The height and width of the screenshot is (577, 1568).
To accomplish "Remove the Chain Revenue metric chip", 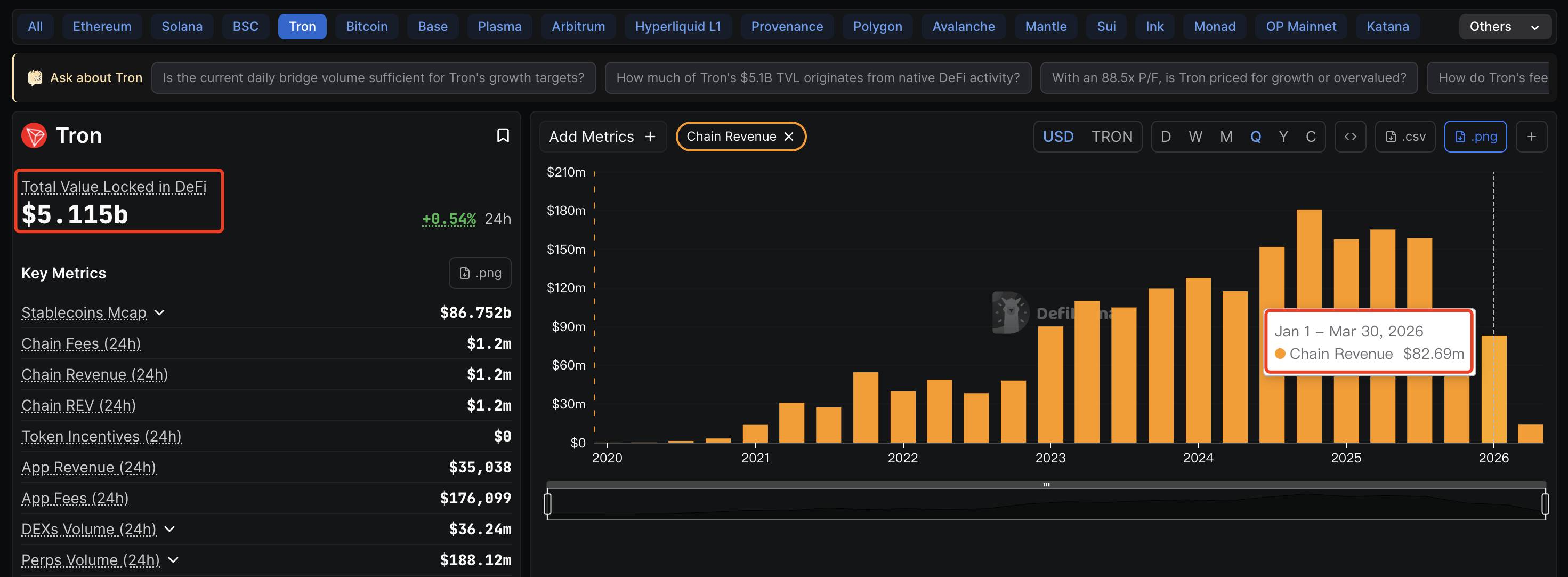I will [x=789, y=137].
